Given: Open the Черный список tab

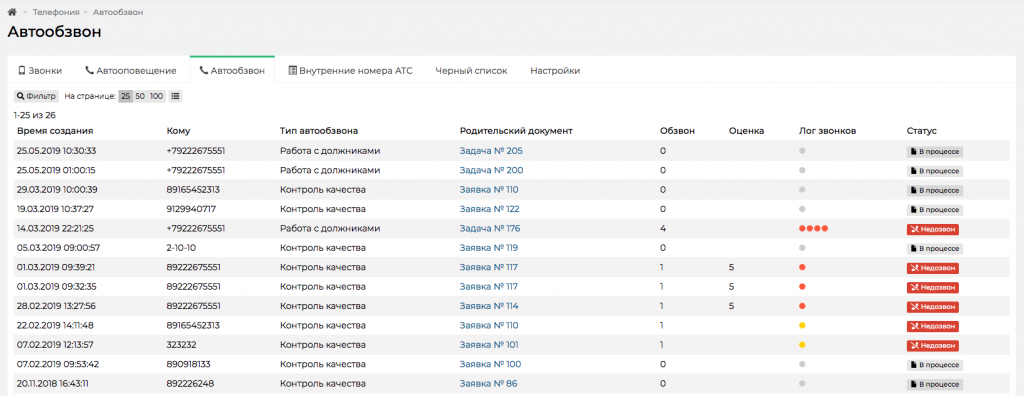Looking at the screenshot, I should click(471, 71).
